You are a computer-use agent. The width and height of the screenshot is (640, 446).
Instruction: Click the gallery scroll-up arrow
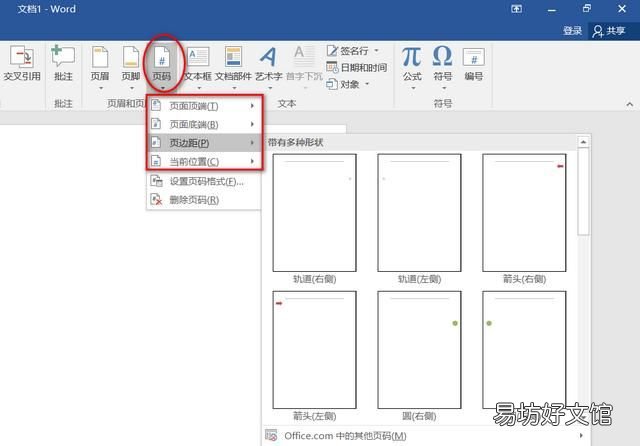coord(583,142)
